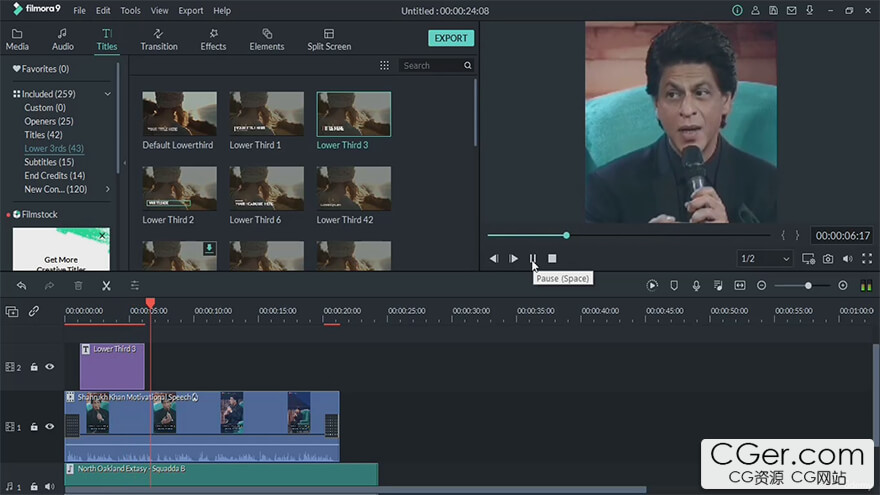Open the audio mixer icon
The width and height of the screenshot is (880, 495).
[718, 286]
